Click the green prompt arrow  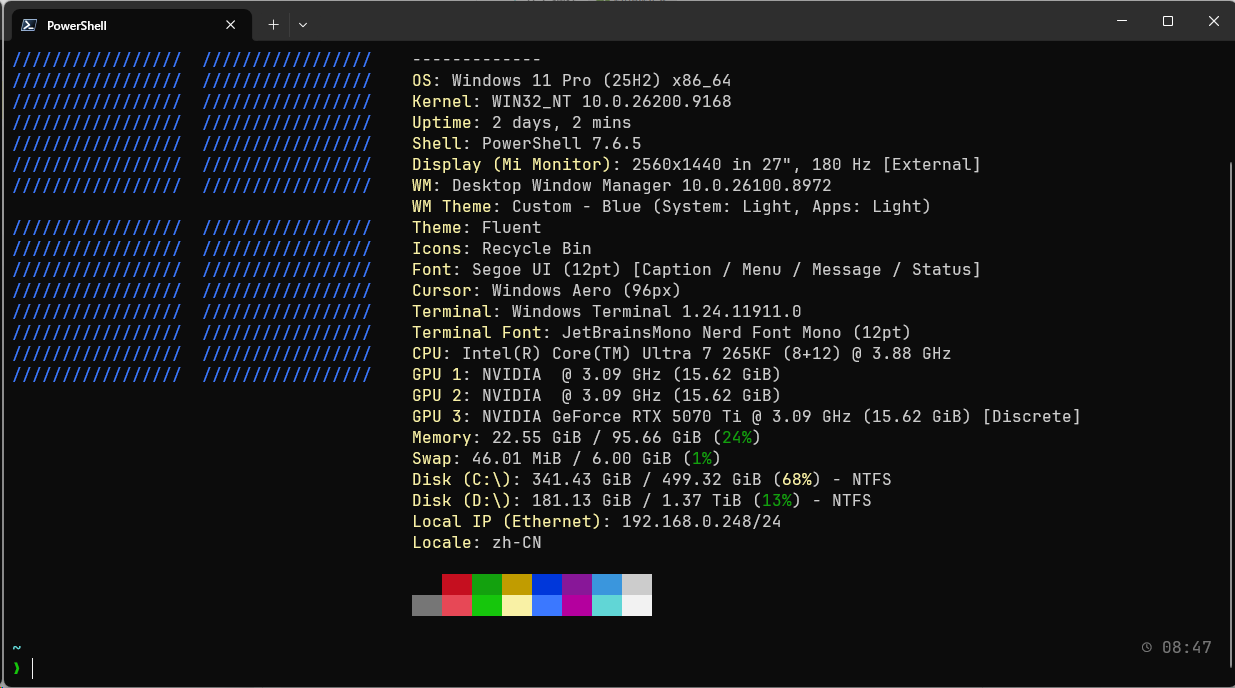[17, 668]
